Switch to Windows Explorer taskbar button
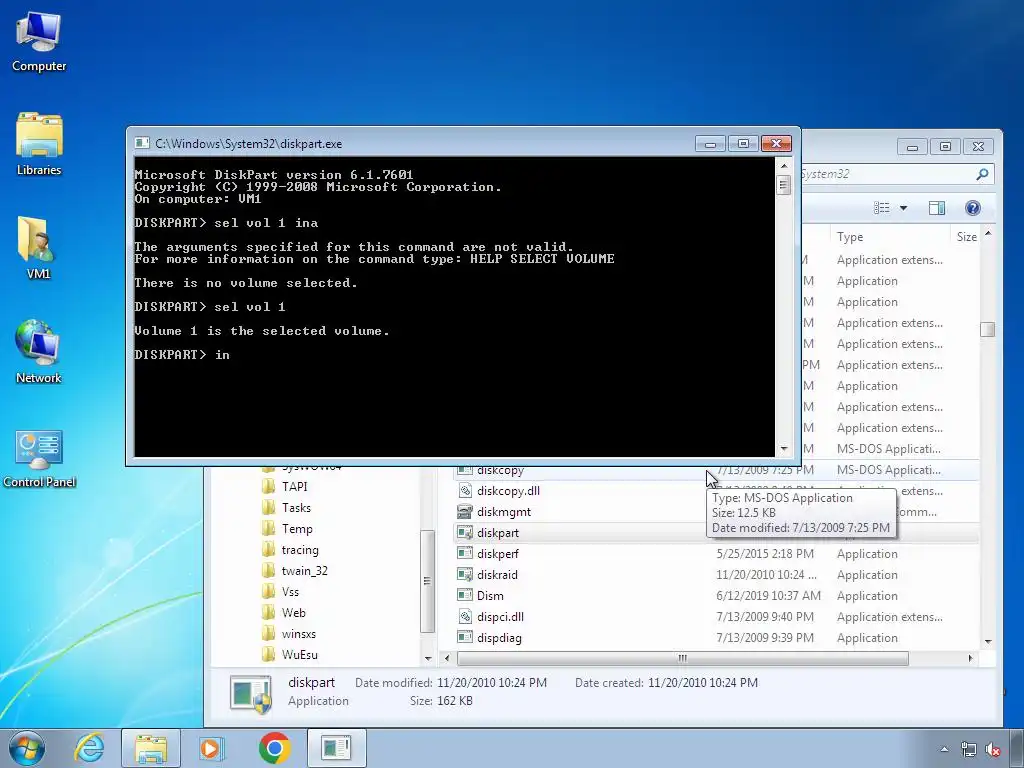The width and height of the screenshot is (1024, 768). [x=151, y=748]
